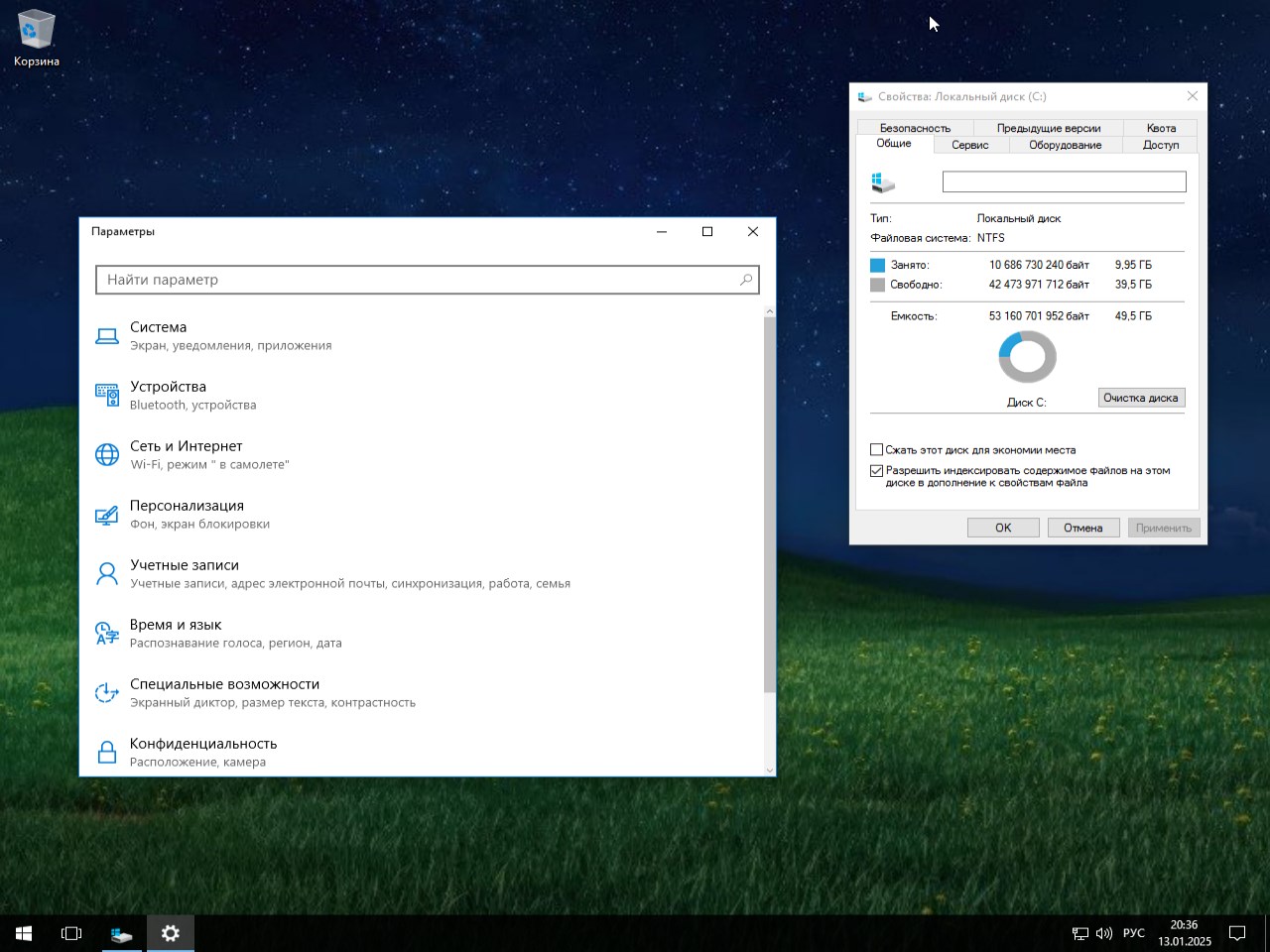This screenshot has width=1270, height=952.
Task: Select the Оборудование tab
Action: pyautogui.click(x=1065, y=145)
